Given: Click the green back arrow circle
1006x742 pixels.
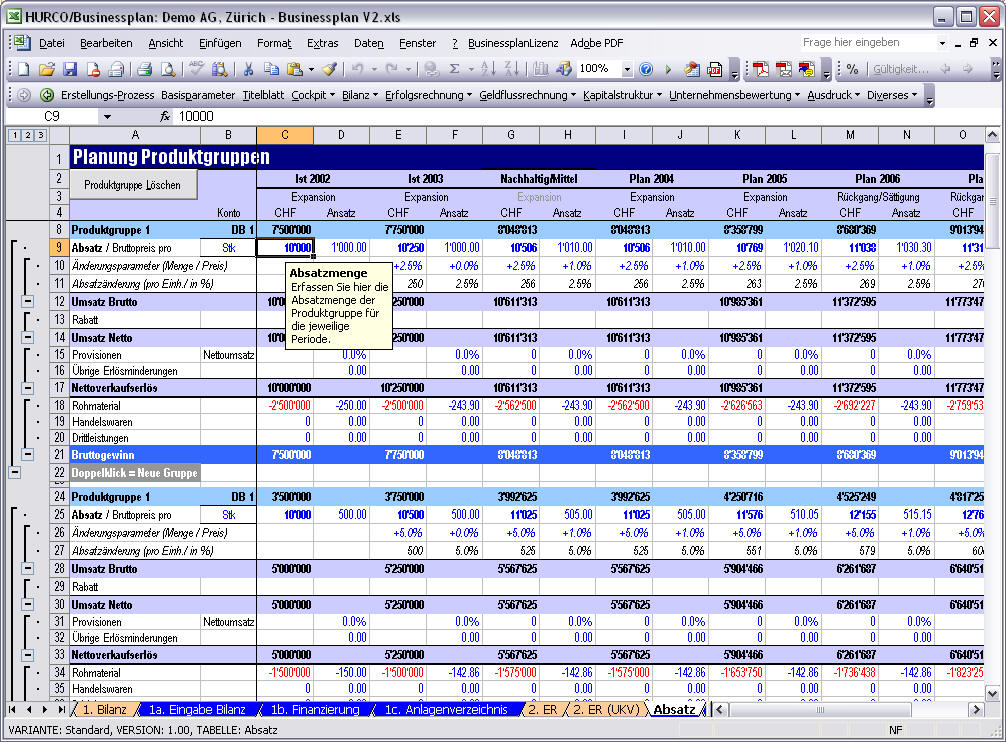Looking at the screenshot, I should click(x=47, y=95).
